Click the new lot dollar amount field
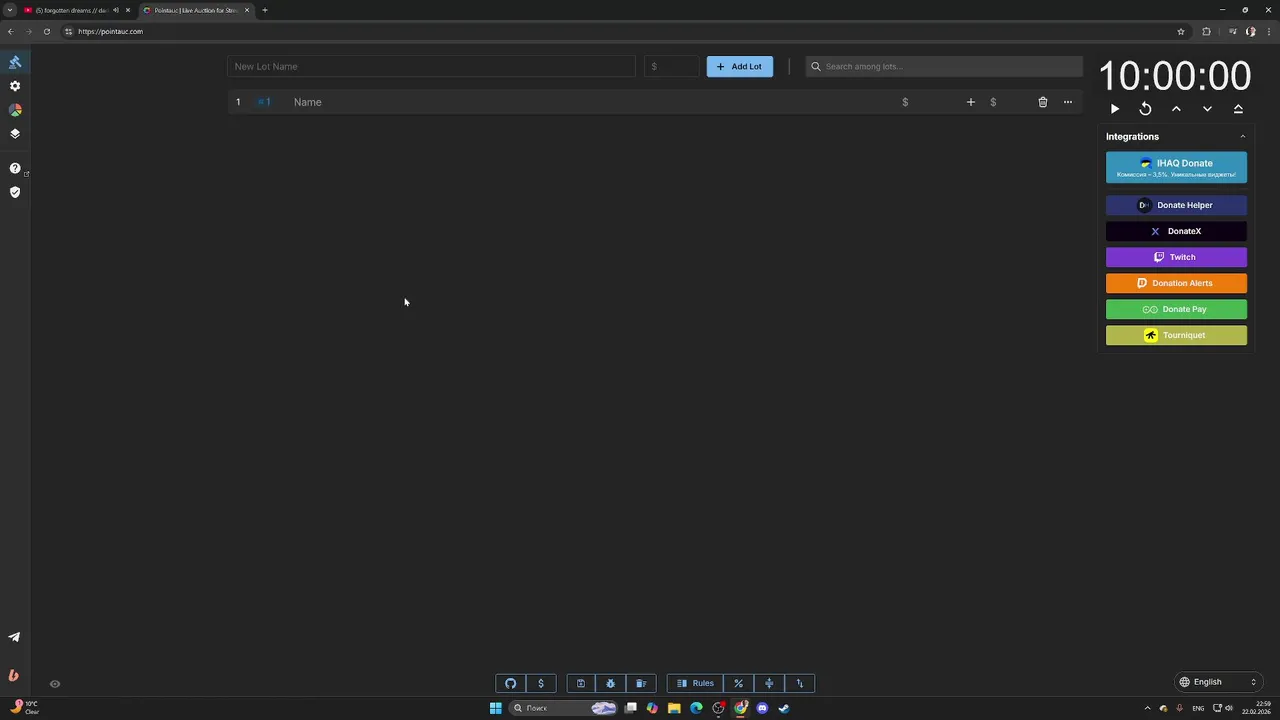 tap(671, 66)
